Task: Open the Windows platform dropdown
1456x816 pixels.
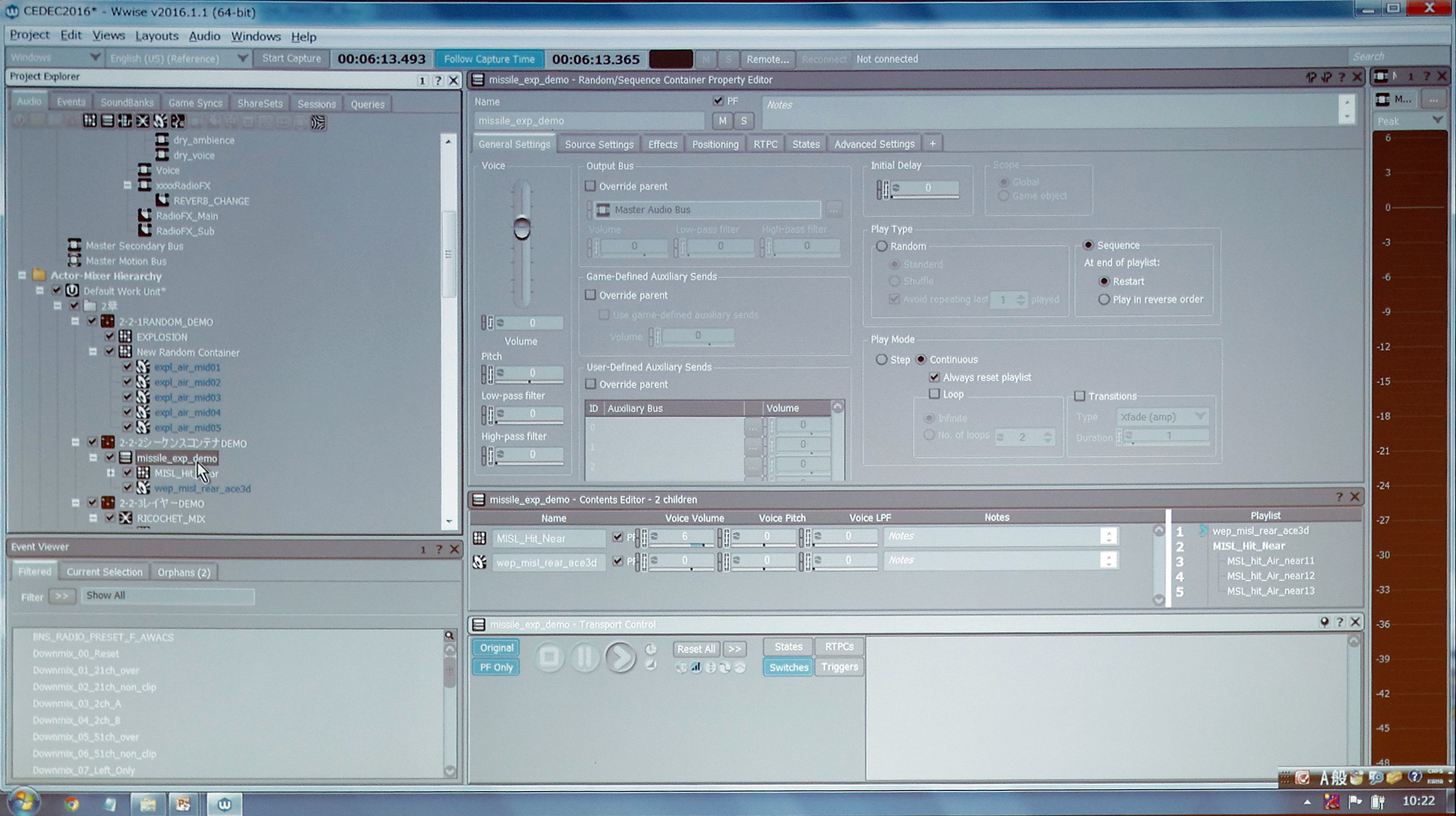Action: [55, 58]
